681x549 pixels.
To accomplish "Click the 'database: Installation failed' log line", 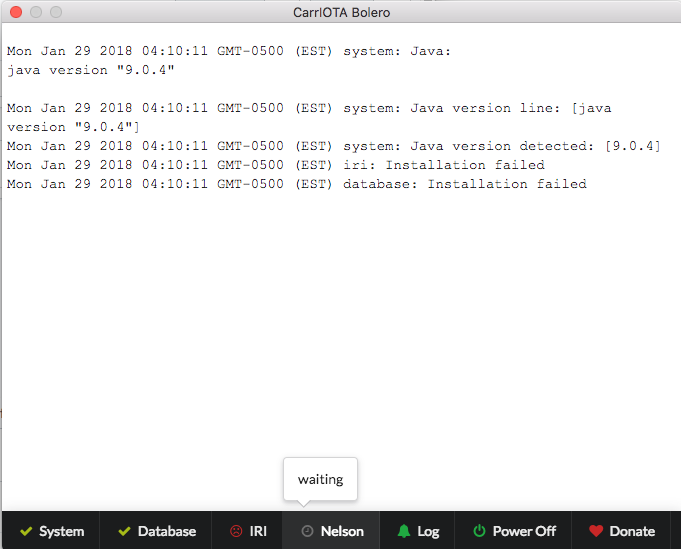I will (x=297, y=184).
